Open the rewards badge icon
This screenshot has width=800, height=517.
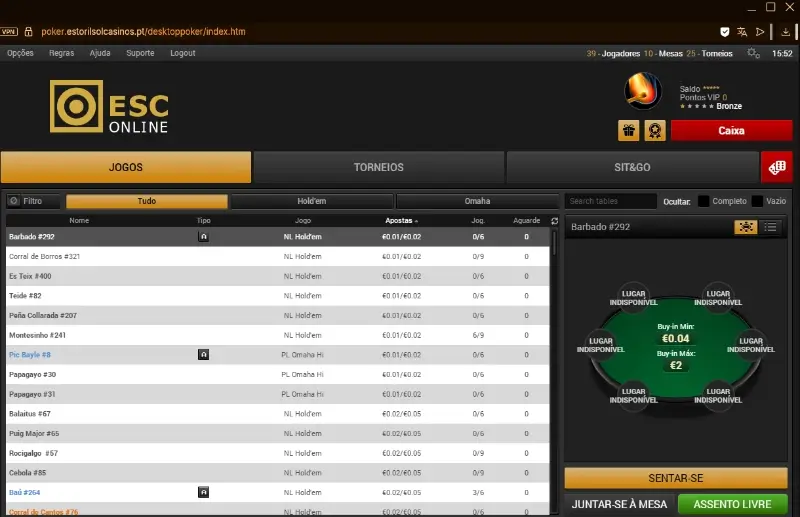coord(655,131)
